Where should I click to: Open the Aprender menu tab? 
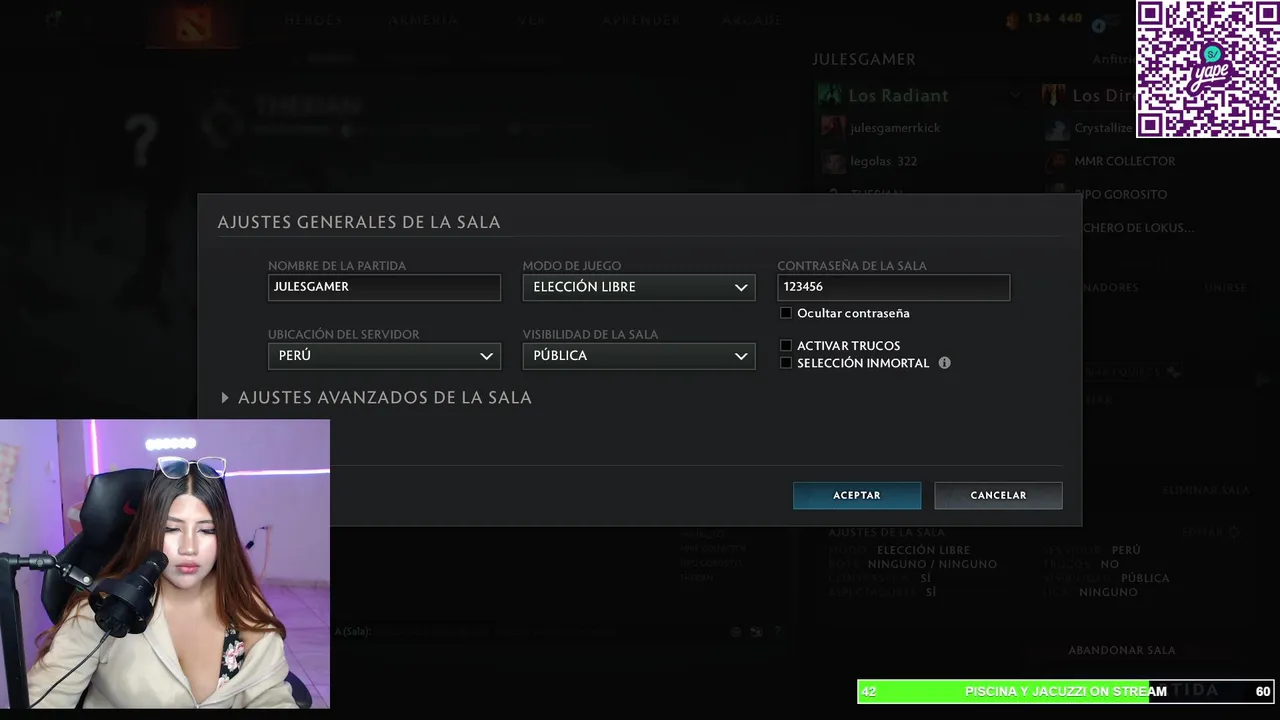coord(642,20)
